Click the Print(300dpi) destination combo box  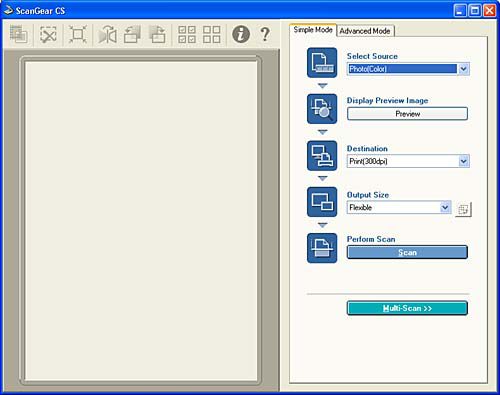tap(408, 161)
